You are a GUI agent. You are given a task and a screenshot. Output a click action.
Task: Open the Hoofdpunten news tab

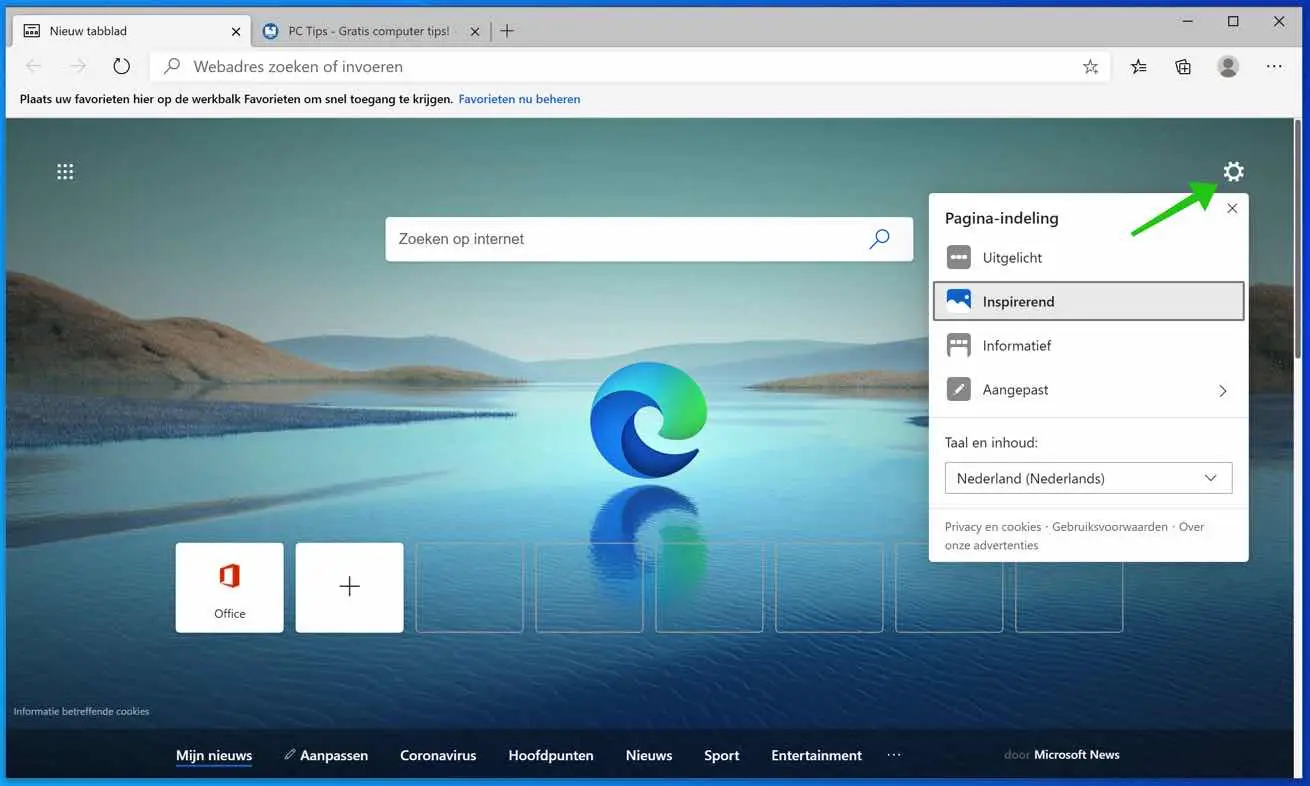pos(551,756)
